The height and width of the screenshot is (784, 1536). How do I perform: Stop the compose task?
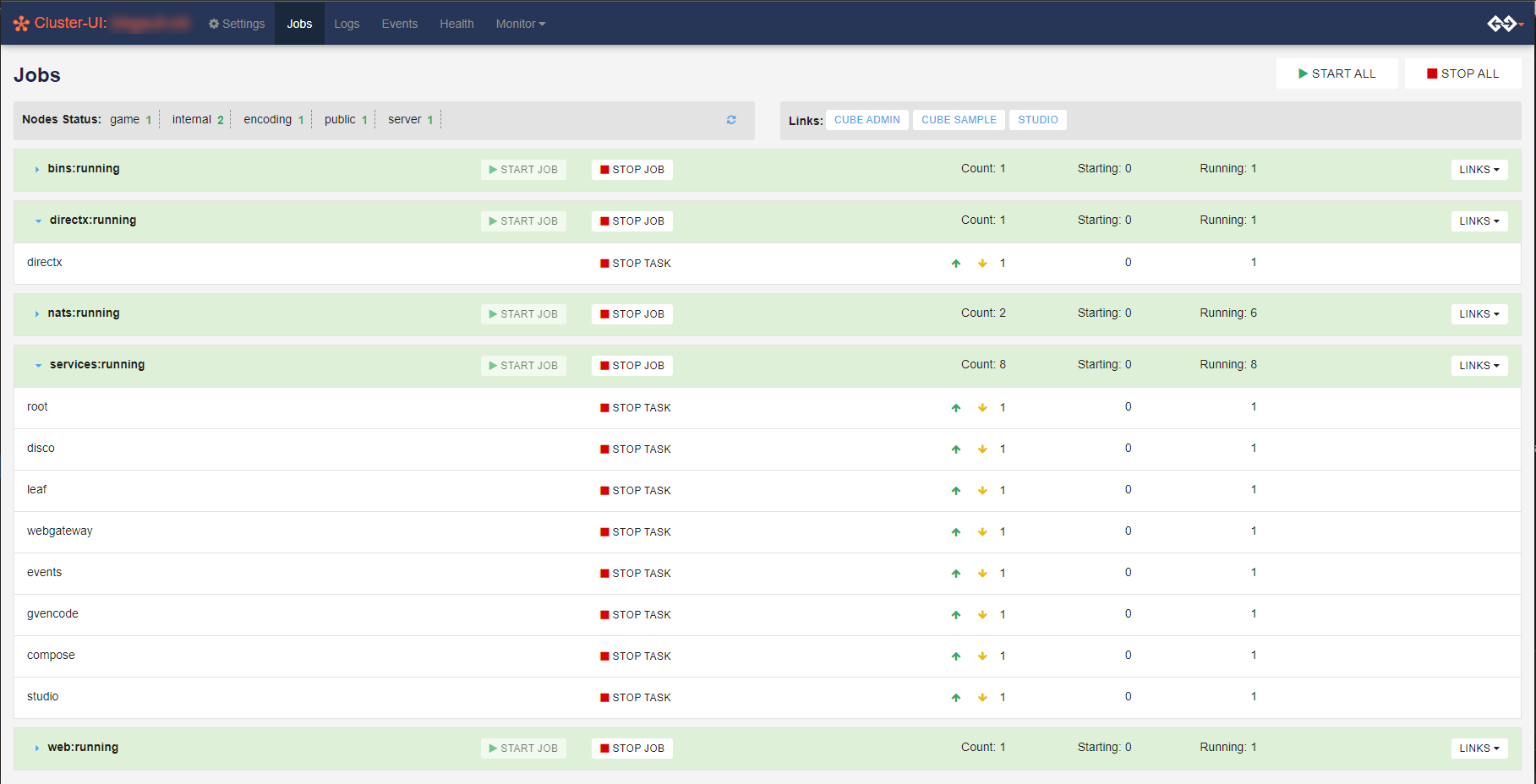(636, 656)
